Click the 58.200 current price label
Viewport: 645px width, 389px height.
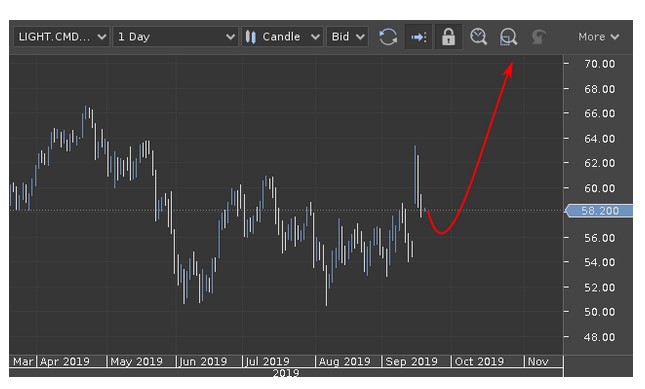pos(599,211)
